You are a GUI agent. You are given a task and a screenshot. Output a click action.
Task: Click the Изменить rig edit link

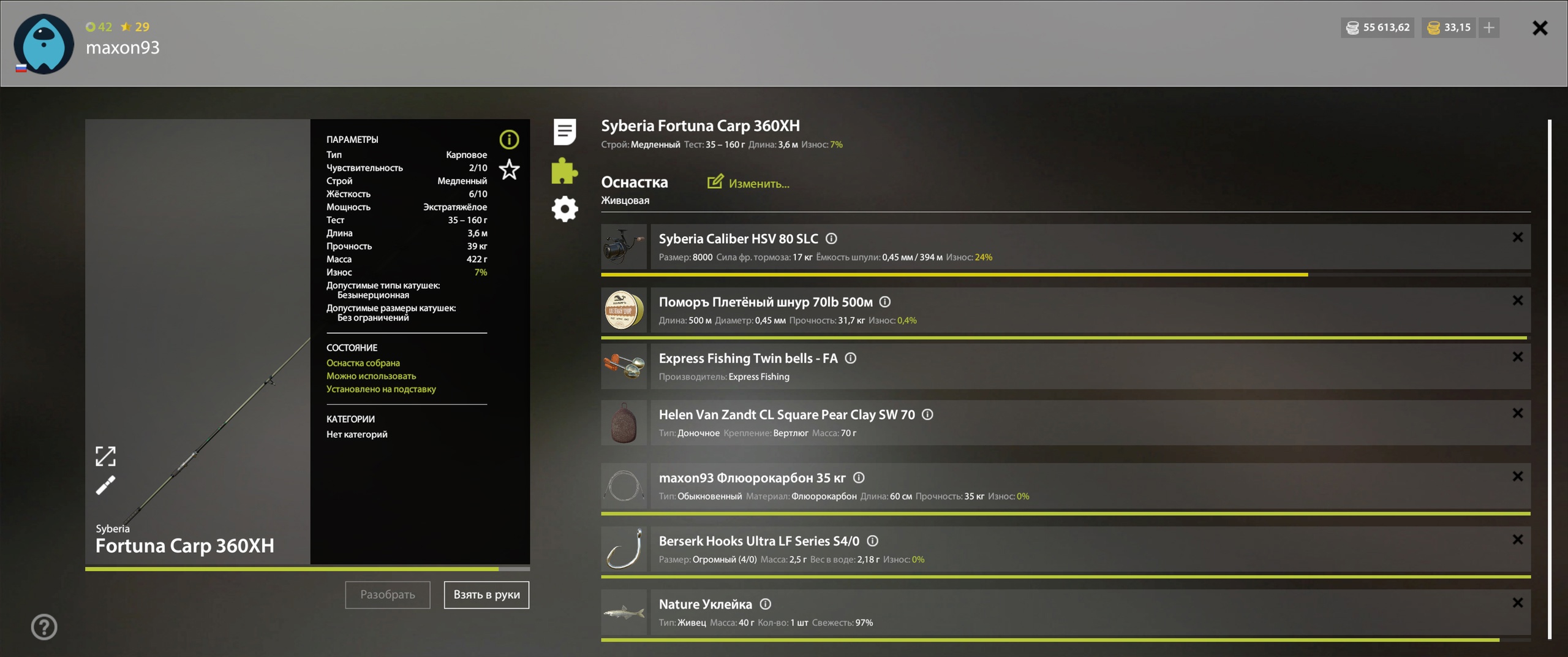(748, 183)
